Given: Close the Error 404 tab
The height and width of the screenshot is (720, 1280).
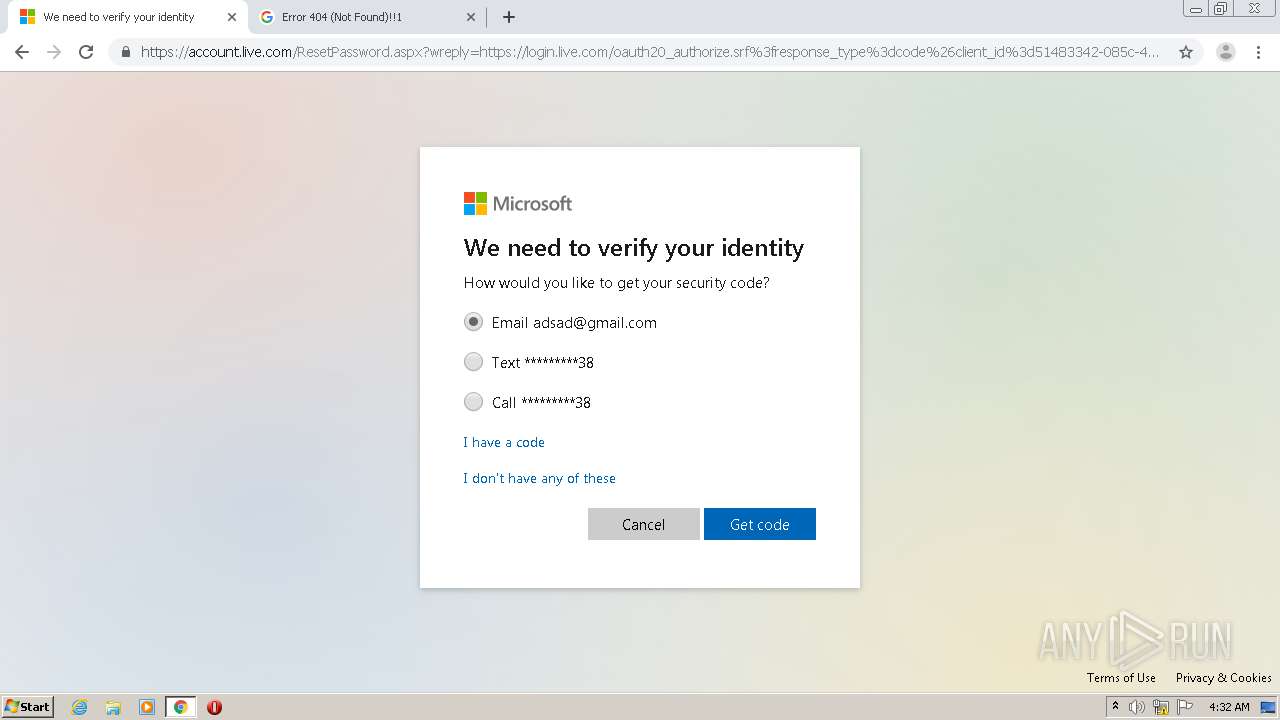Looking at the screenshot, I should pyautogui.click(x=472, y=17).
